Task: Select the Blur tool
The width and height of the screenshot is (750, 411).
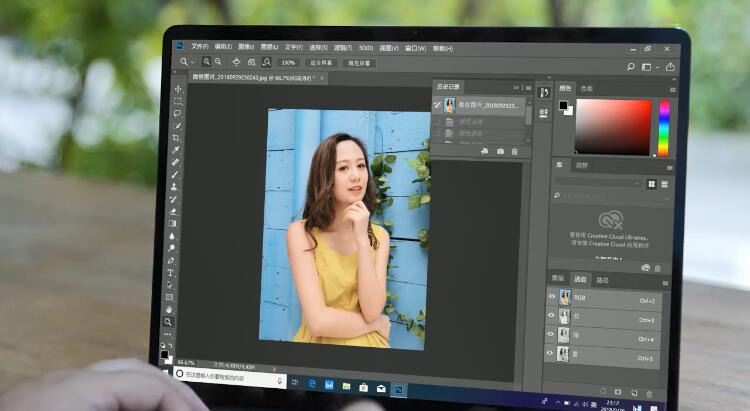Action: (172, 236)
